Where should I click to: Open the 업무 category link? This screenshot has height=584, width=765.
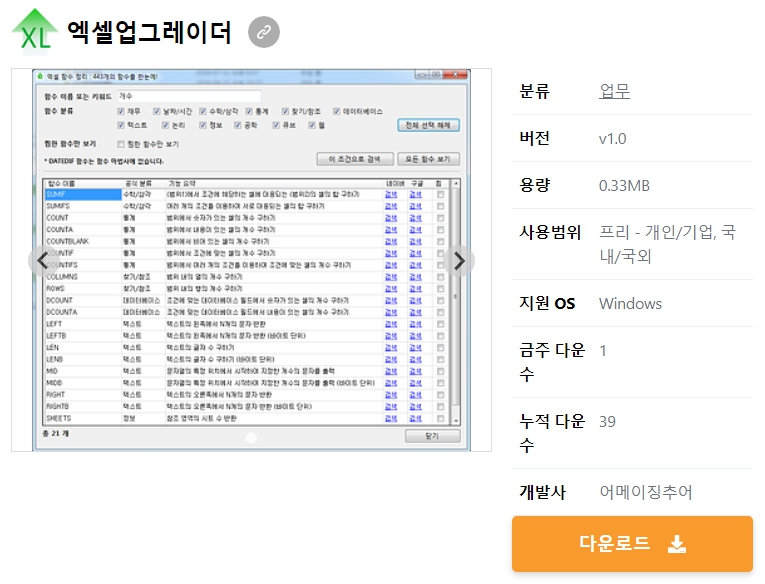pyautogui.click(x=614, y=91)
